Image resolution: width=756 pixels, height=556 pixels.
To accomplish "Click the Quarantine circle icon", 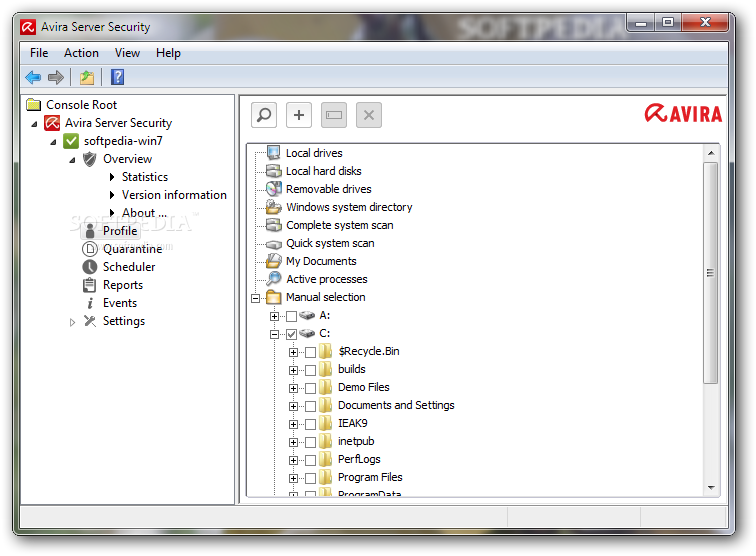I will (90, 249).
